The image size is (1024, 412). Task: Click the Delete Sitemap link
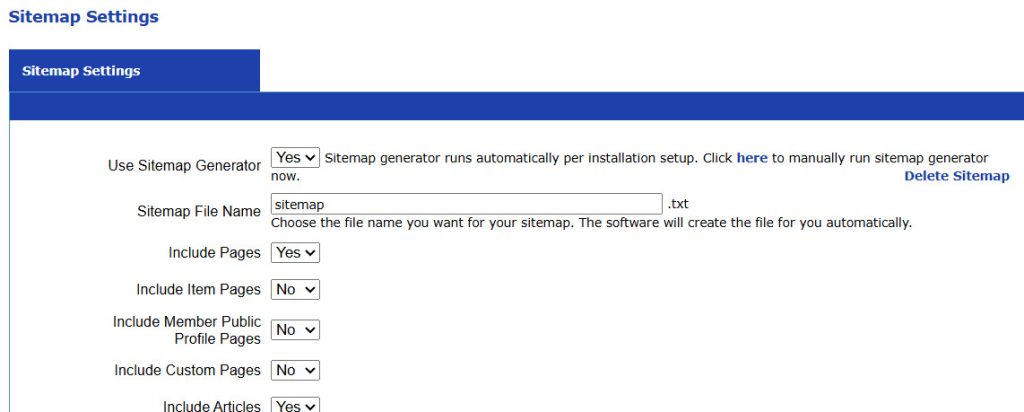click(956, 176)
